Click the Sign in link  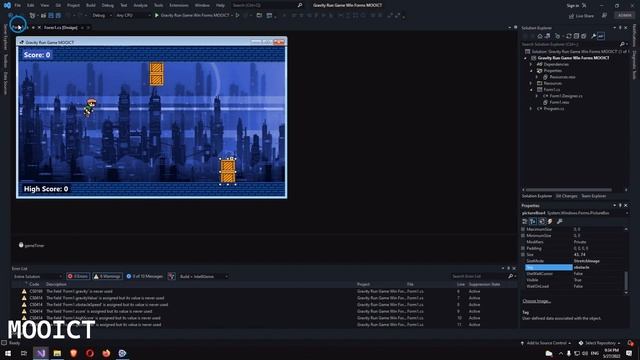(x=573, y=5)
